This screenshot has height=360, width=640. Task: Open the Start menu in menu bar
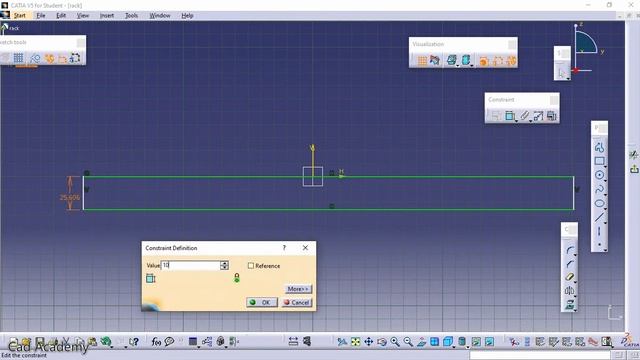pos(19,16)
